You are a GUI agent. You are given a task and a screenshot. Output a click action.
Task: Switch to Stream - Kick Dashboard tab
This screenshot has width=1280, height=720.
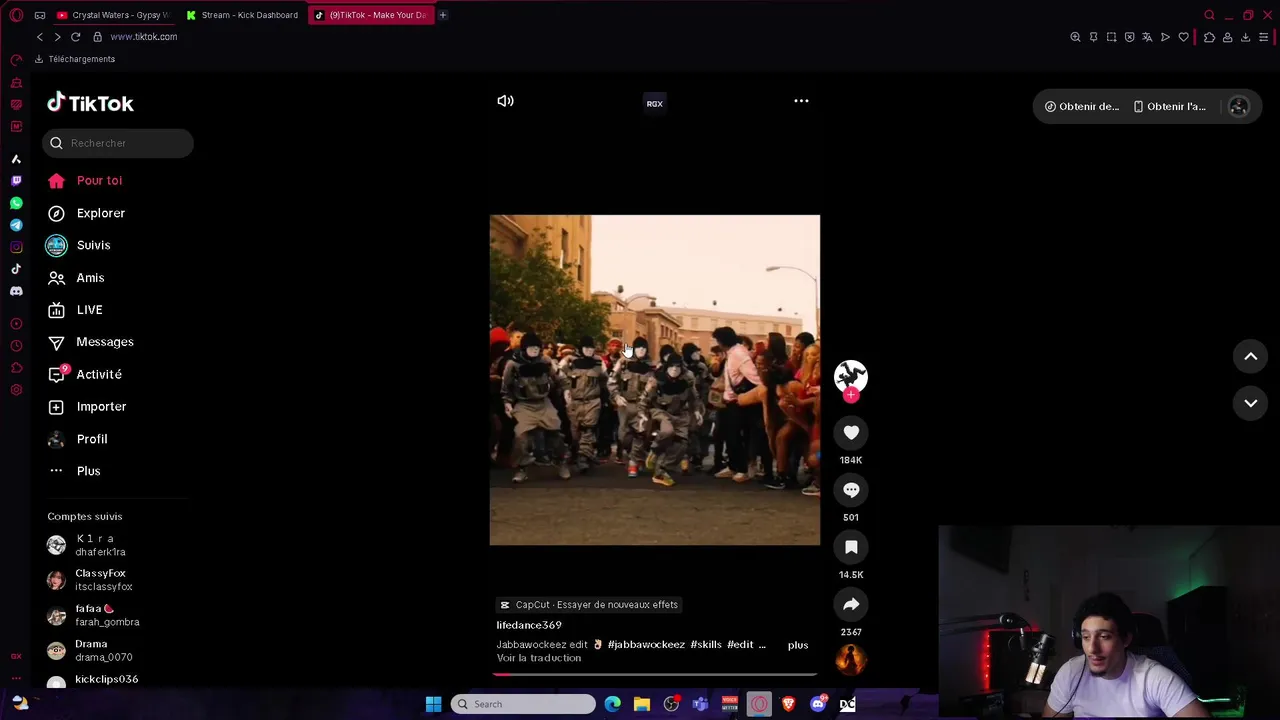pos(242,15)
